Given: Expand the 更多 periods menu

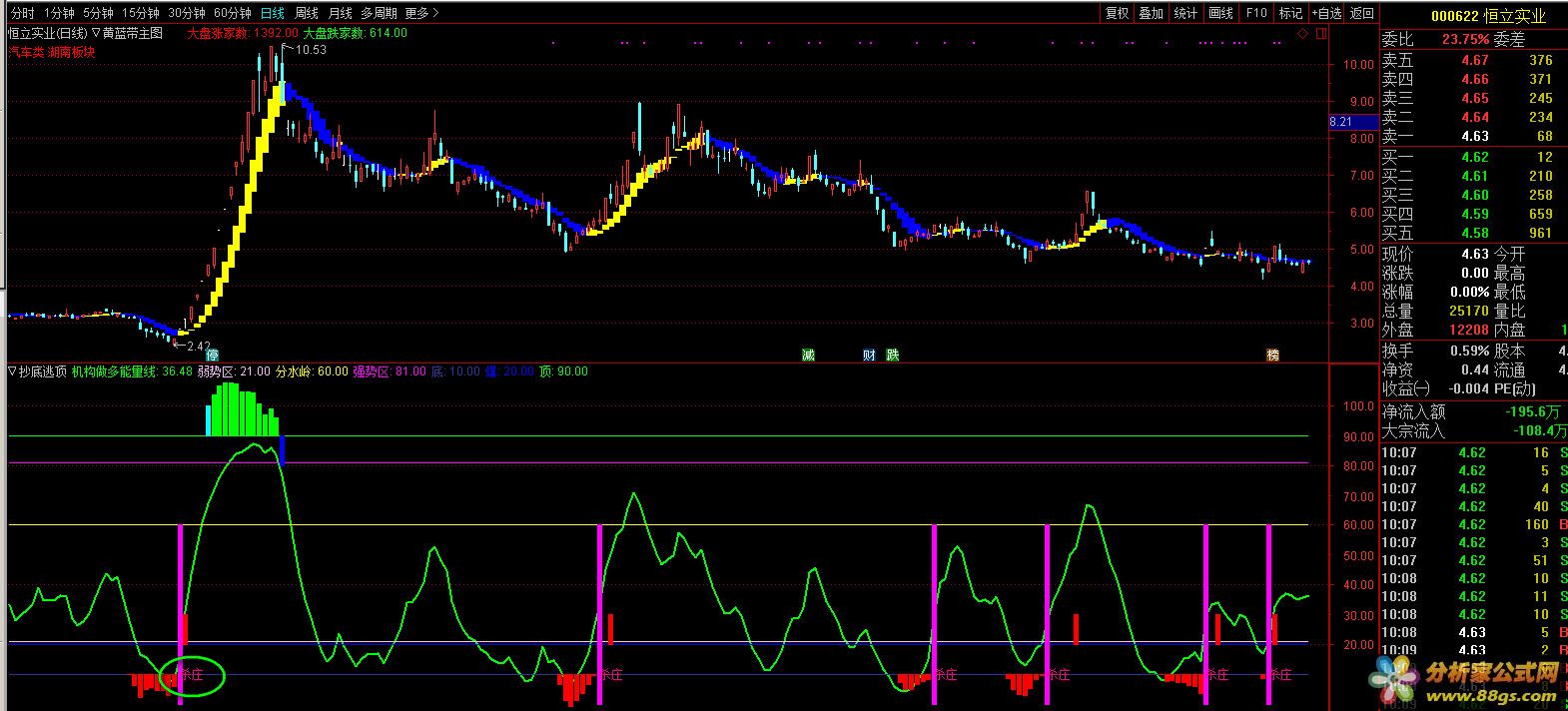Looking at the screenshot, I should [x=421, y=13].
